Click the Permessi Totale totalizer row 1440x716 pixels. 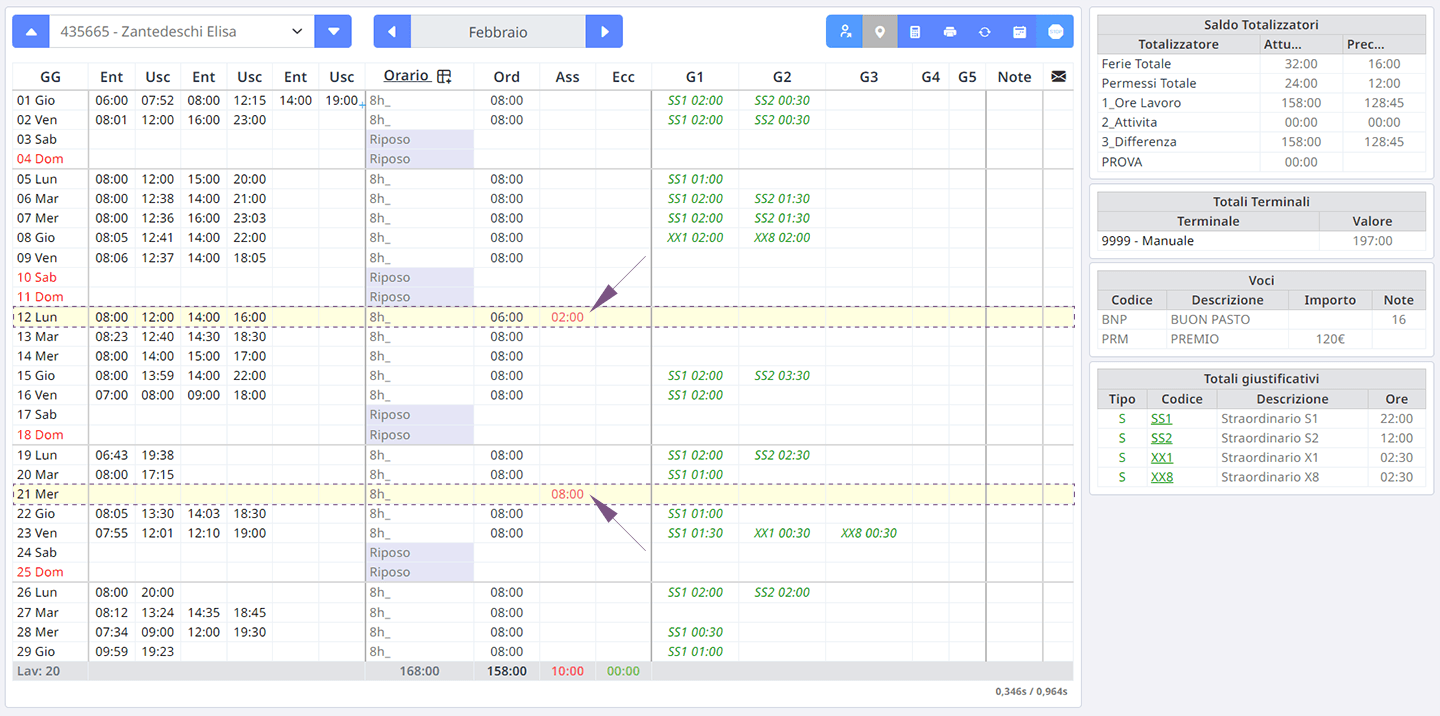[1261, 83]
